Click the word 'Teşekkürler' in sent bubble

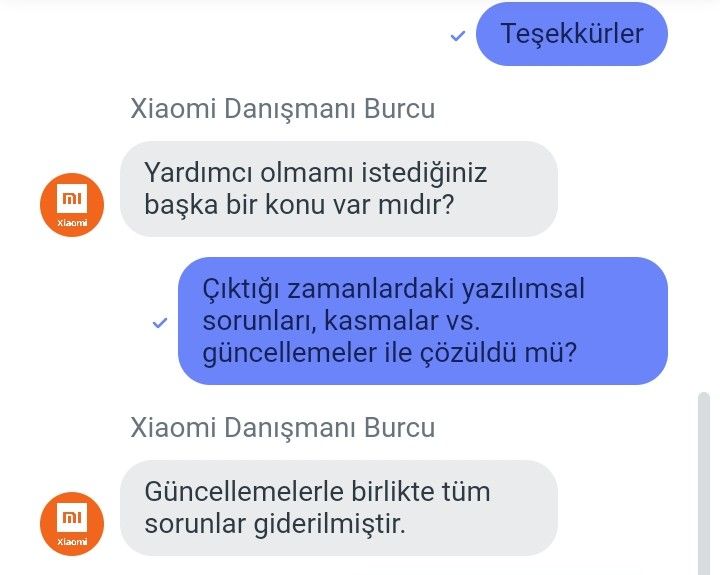coord(572,34)
